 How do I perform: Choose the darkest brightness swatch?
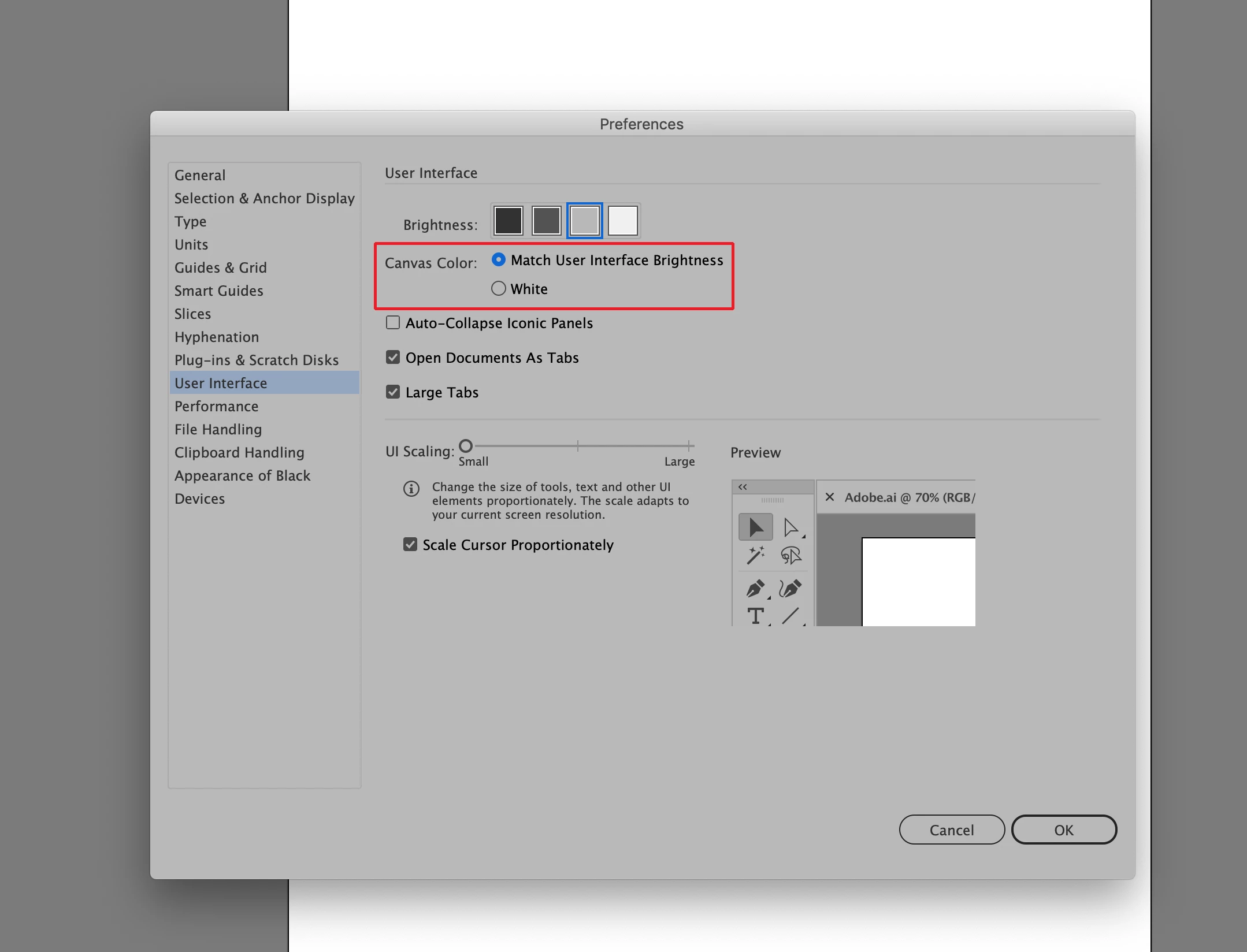click(508, 220)
